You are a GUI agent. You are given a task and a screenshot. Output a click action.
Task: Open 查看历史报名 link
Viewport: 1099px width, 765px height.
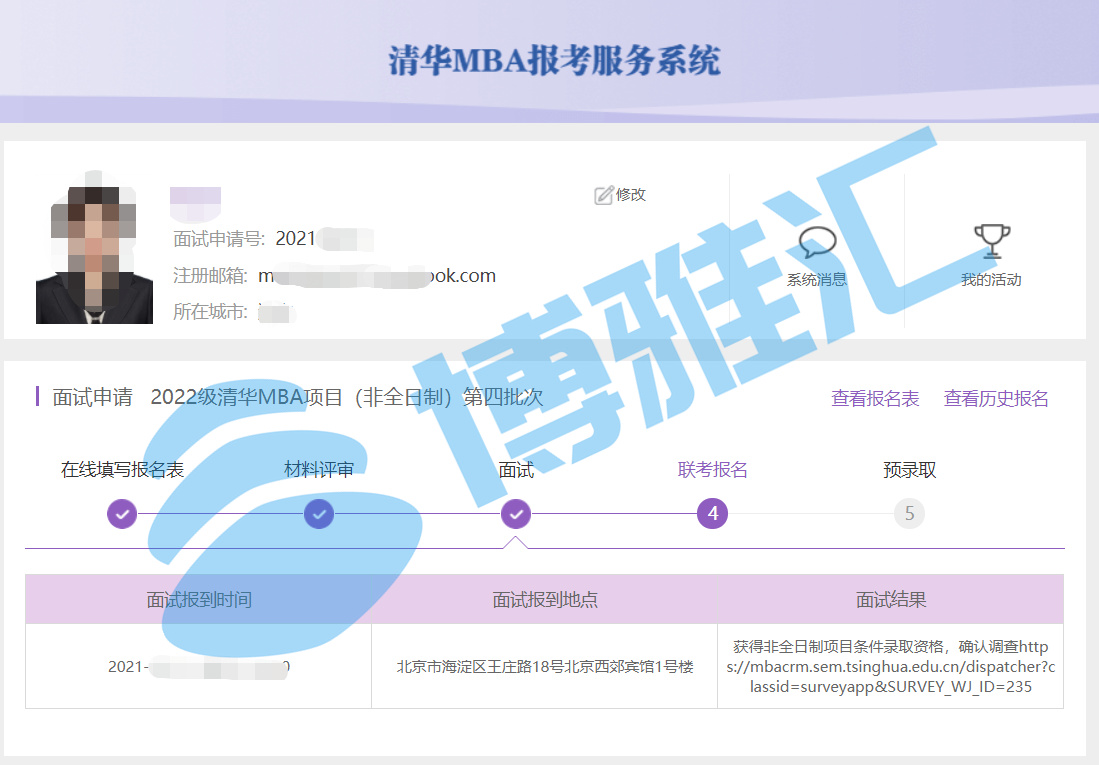996,399
